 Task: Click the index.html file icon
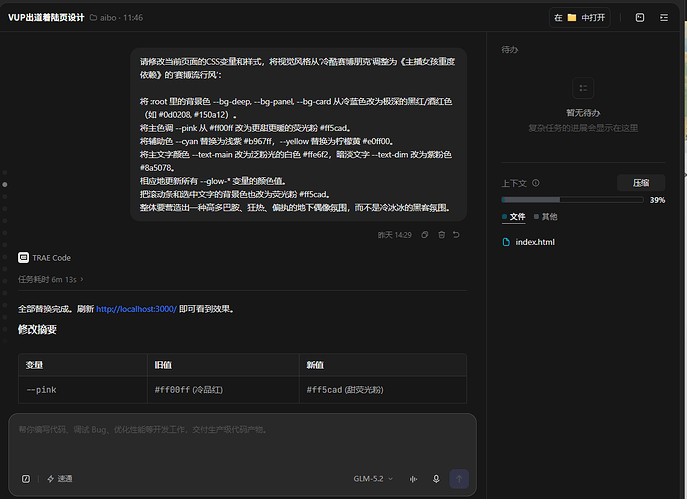pyautogui.click(x=506, y=242)
